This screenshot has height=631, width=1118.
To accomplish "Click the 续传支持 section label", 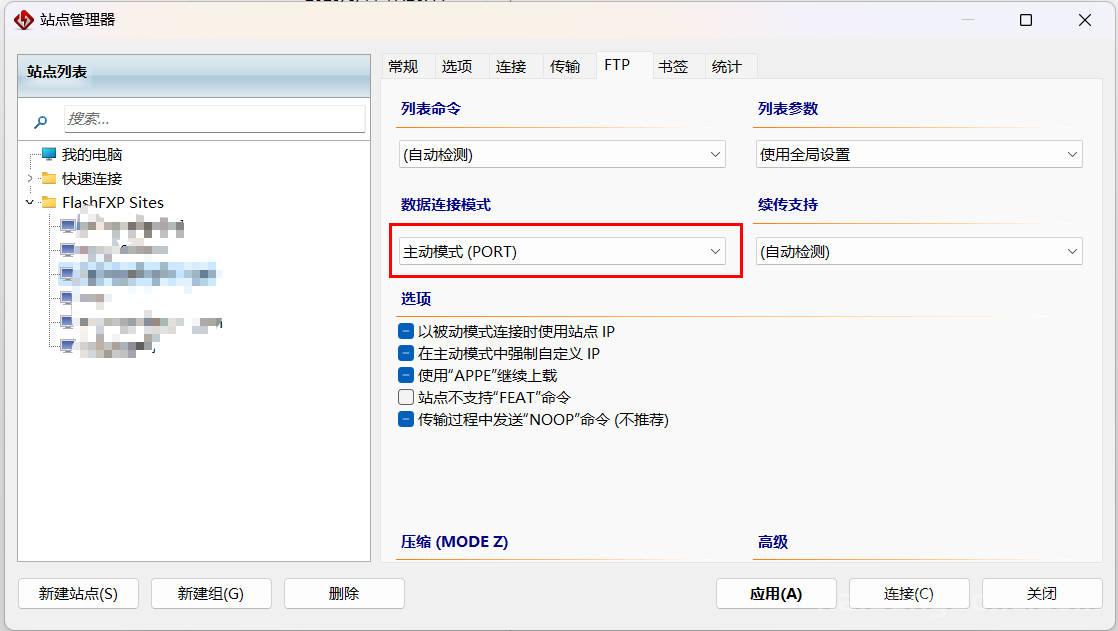I will coord(788,205).
